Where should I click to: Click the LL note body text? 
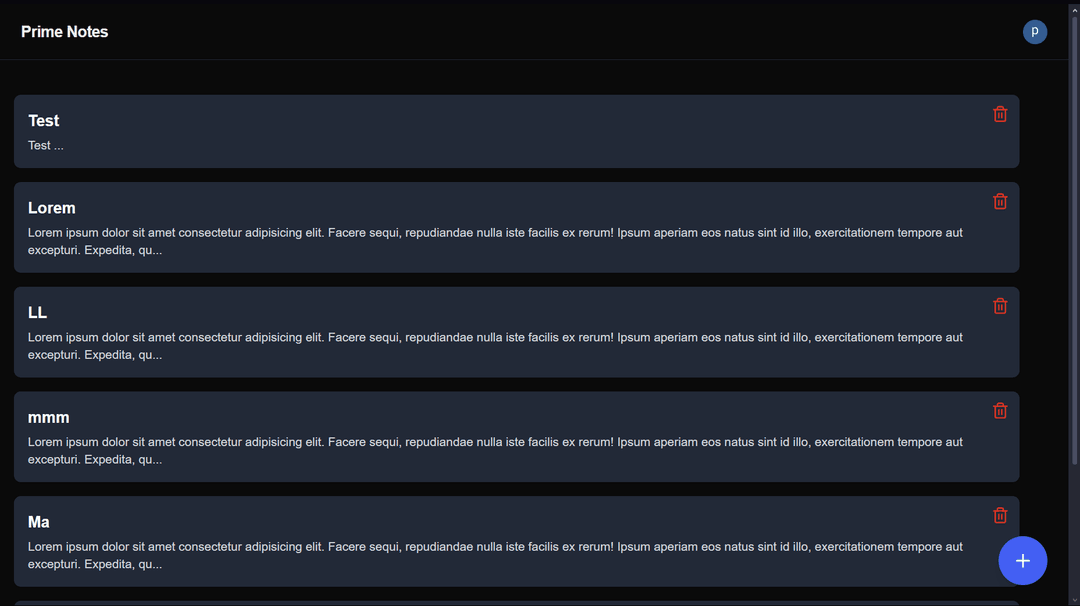(x=495, y=346)
